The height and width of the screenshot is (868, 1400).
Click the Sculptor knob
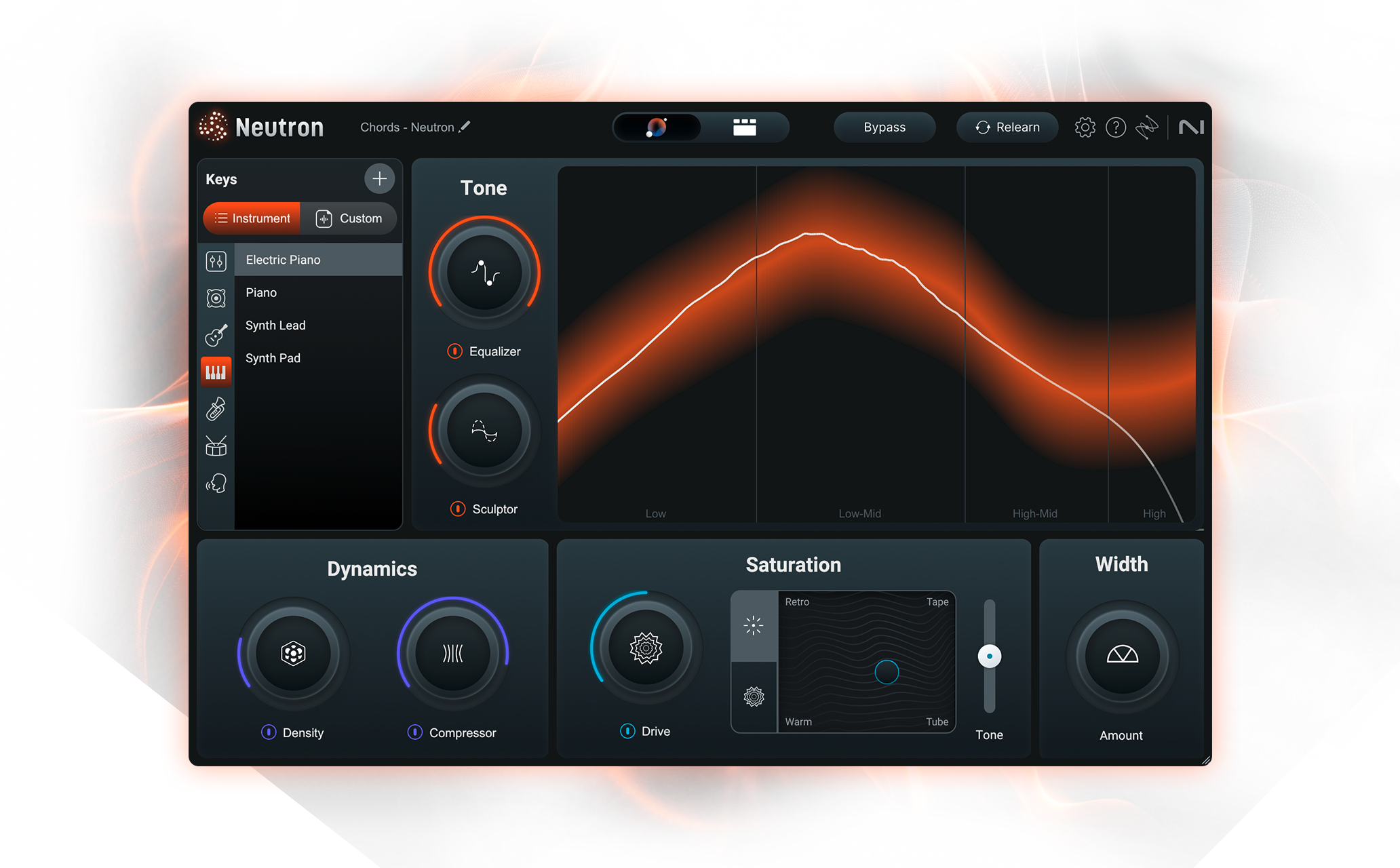coord(484,431)
